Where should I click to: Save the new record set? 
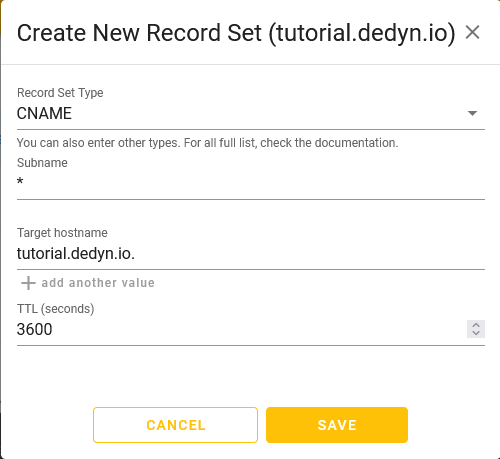337,425
